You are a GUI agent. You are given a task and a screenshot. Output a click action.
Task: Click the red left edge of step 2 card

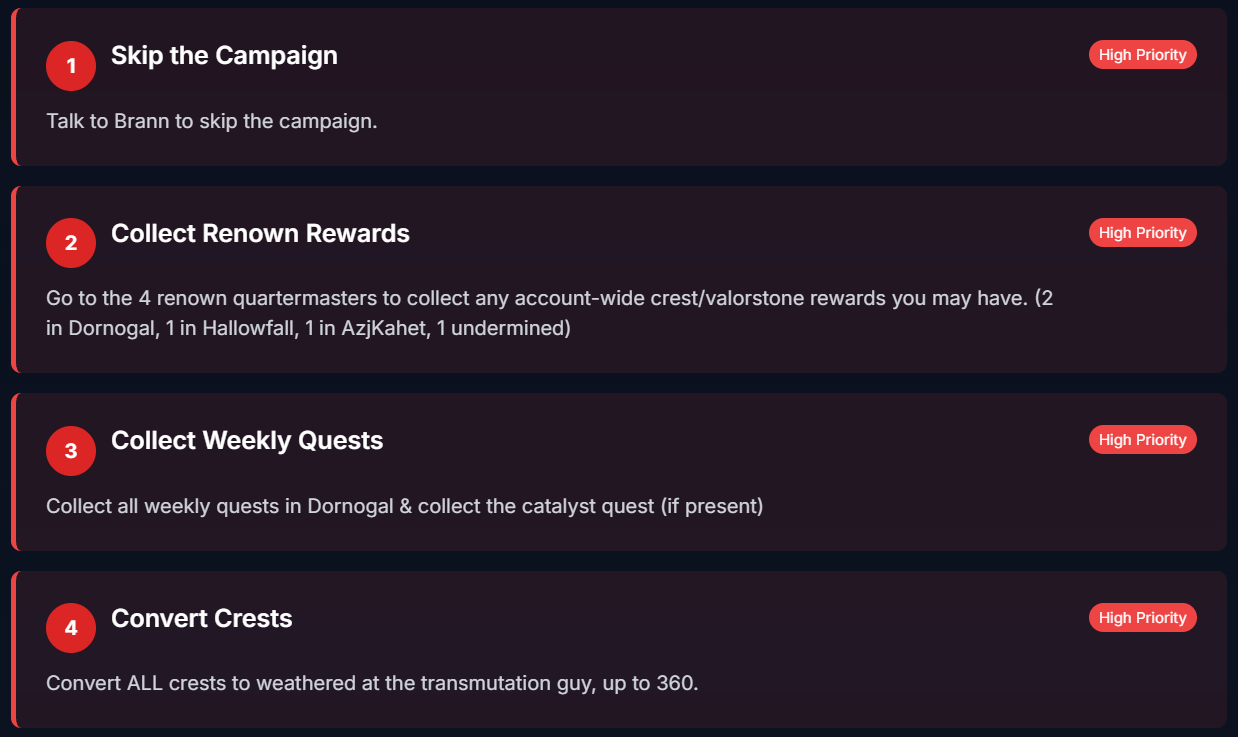click(14, 279)
